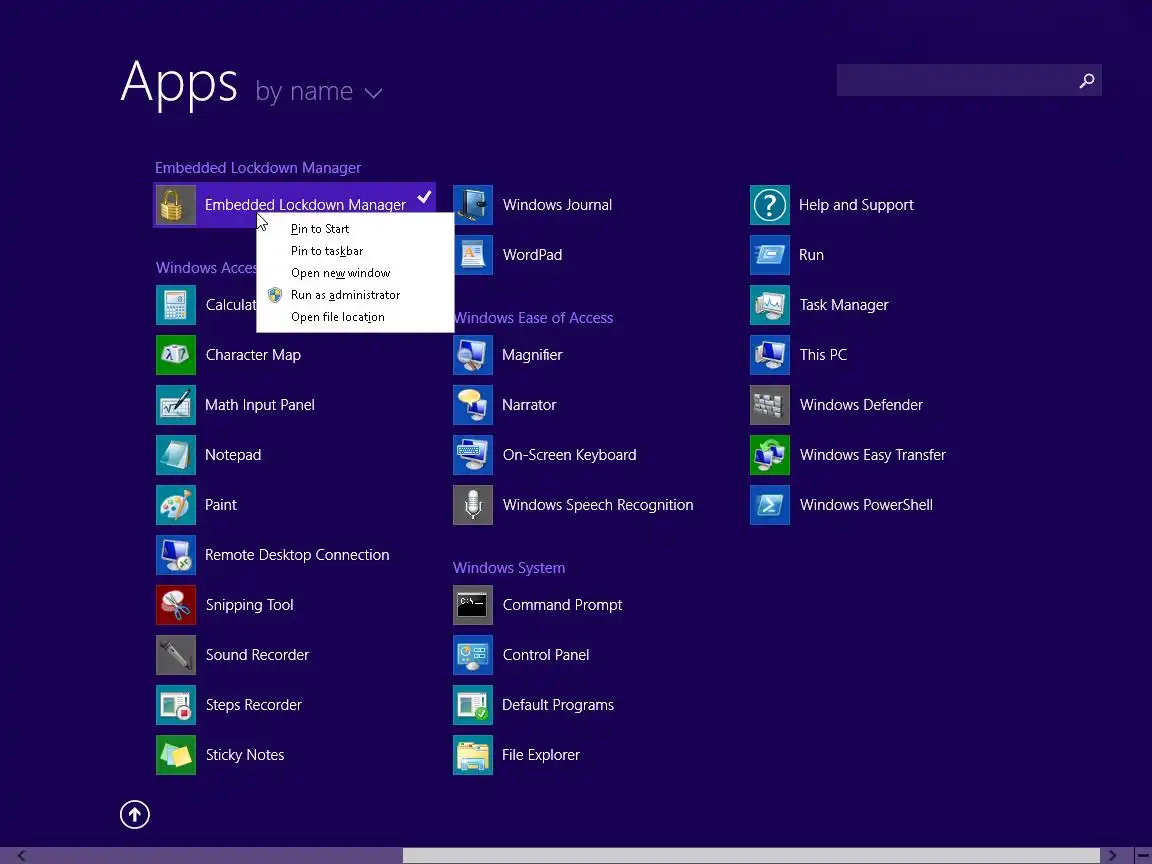The width and height of the screenshot is (1152, 864).
Task: Open Control Panel icon
Action: [472, 655]
